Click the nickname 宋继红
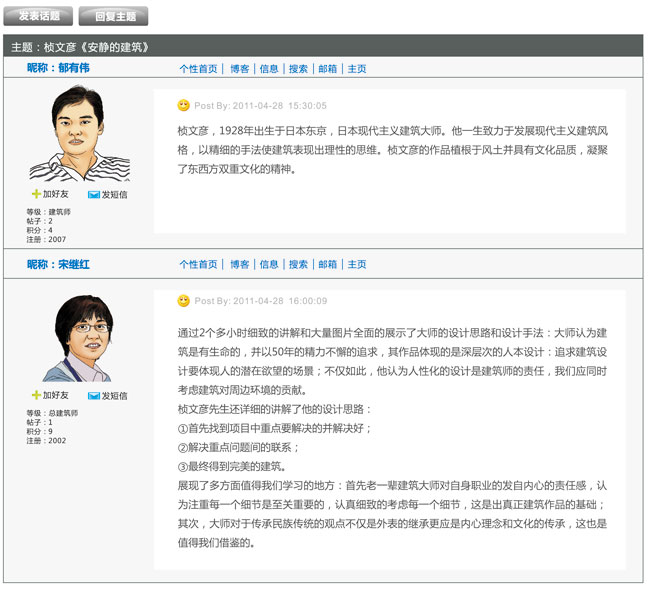 coord(71,264)
